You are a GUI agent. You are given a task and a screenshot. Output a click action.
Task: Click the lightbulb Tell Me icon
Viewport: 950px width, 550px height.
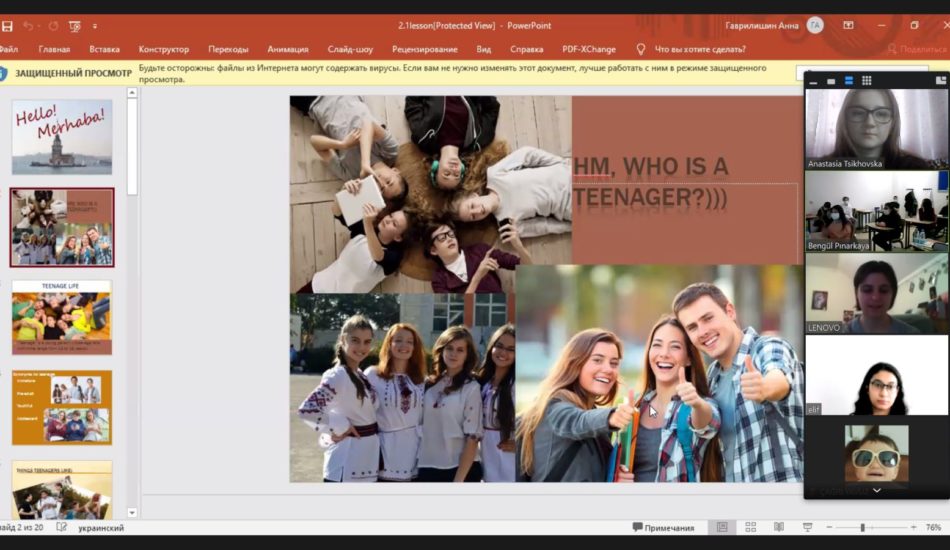(641, 49)
